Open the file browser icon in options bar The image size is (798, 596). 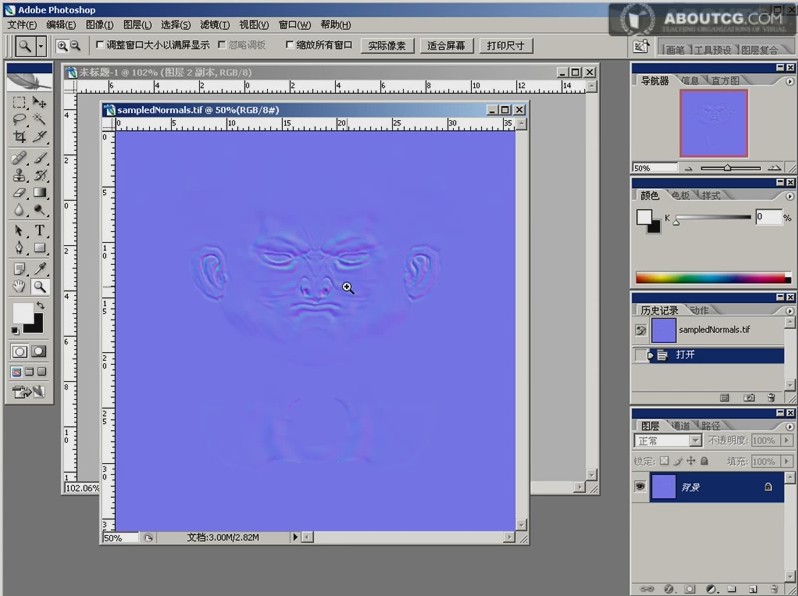[x=640, y=46]
